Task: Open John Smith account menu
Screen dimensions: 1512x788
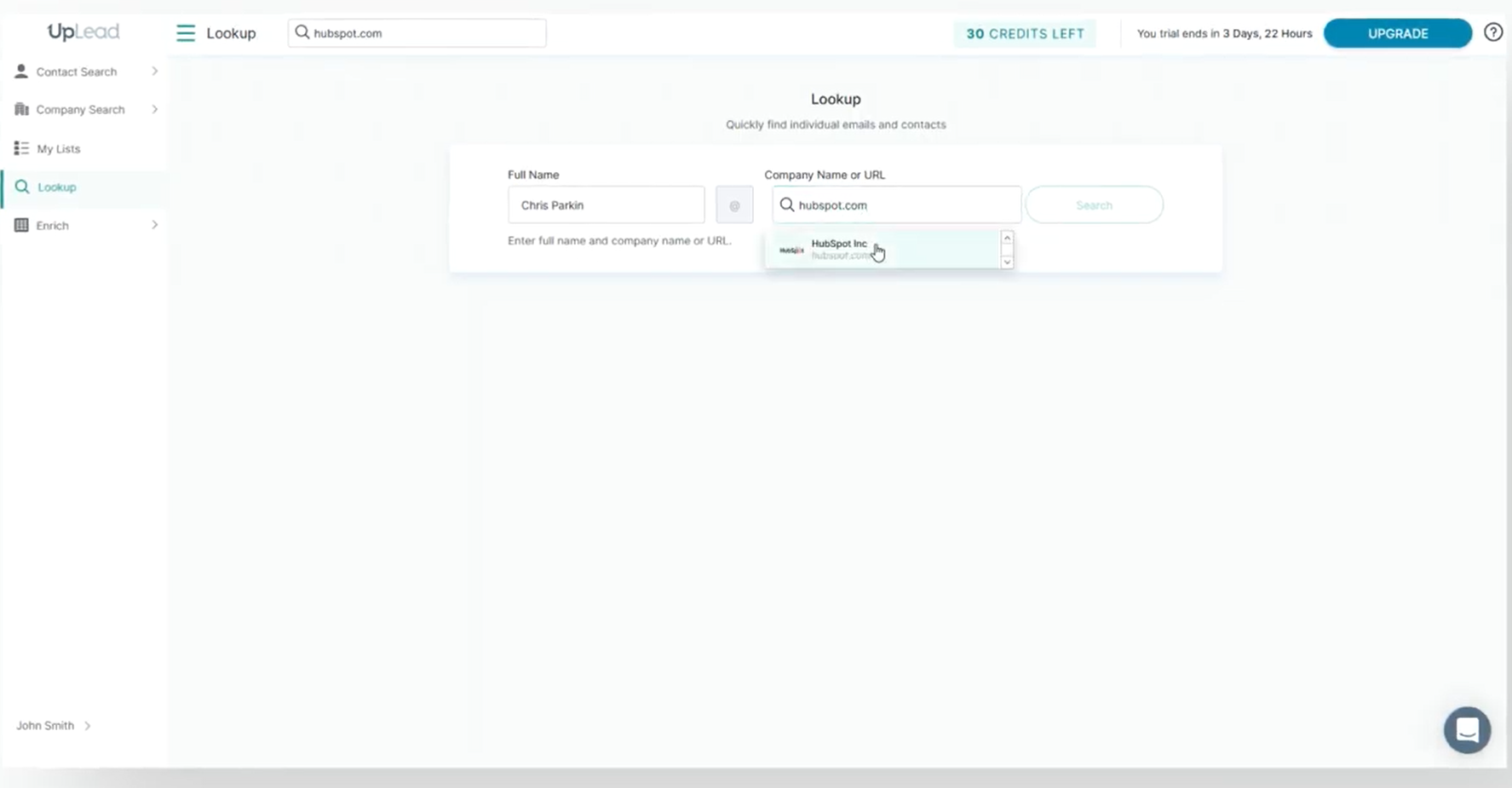Action: pyautogui.click(x=54, y=726)
